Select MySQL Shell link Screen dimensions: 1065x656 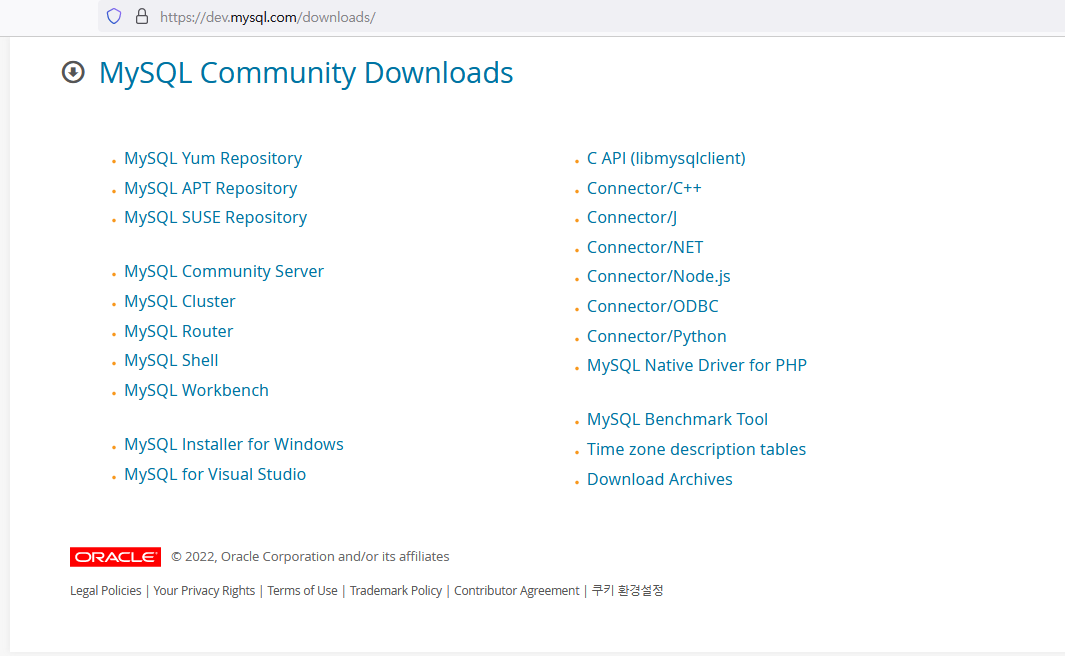(x=171, y=360)
